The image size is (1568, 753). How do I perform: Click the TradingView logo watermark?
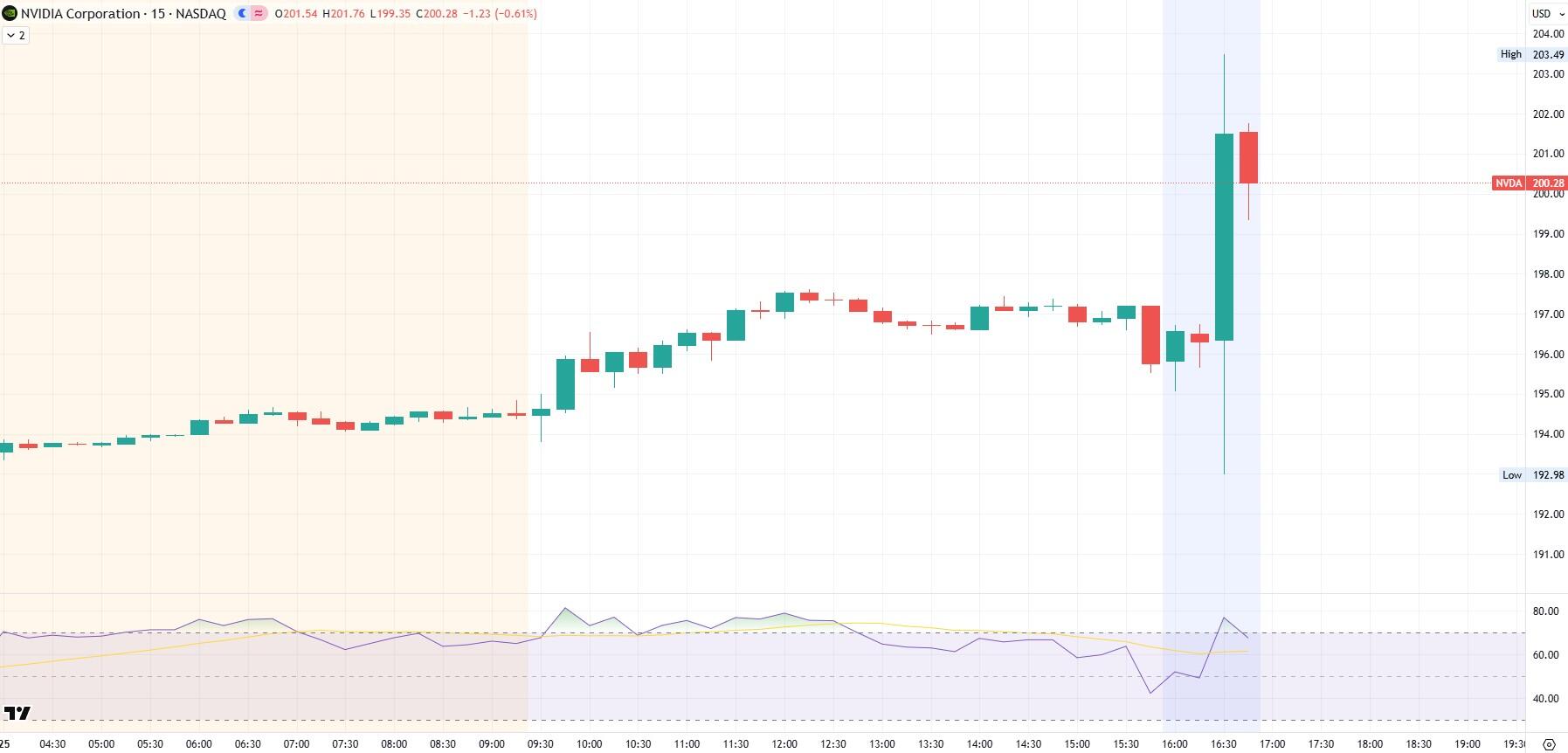tap(17, 714)
